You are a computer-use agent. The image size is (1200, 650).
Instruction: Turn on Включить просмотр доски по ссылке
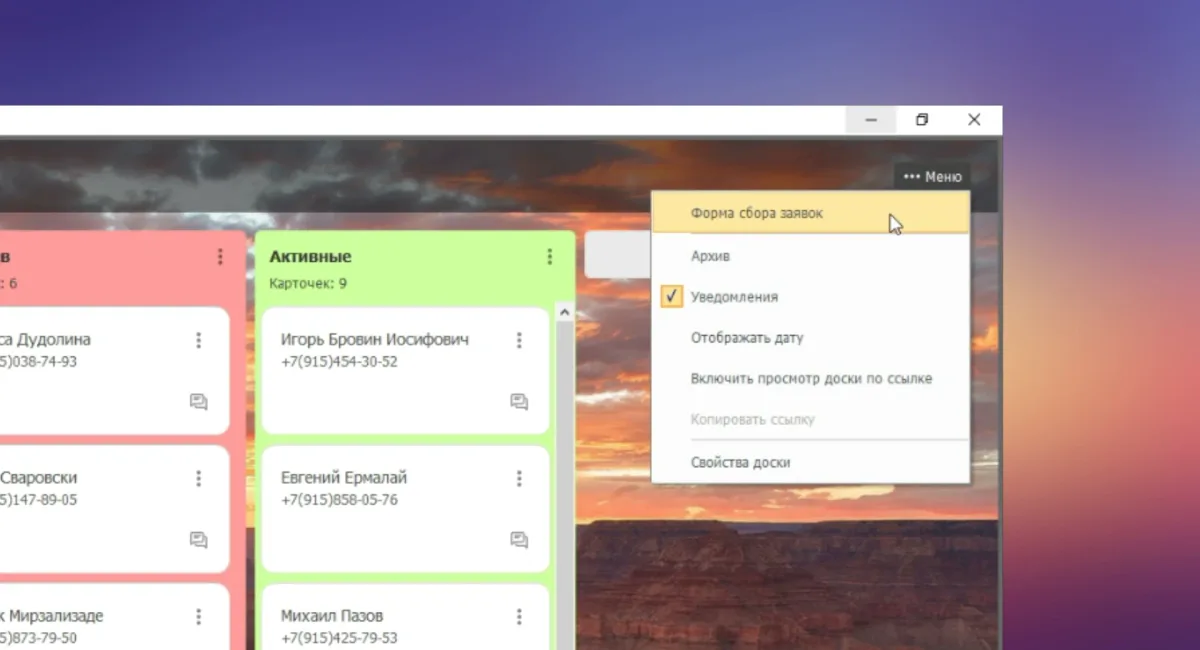pyautogui.click(x=810, y=379)
